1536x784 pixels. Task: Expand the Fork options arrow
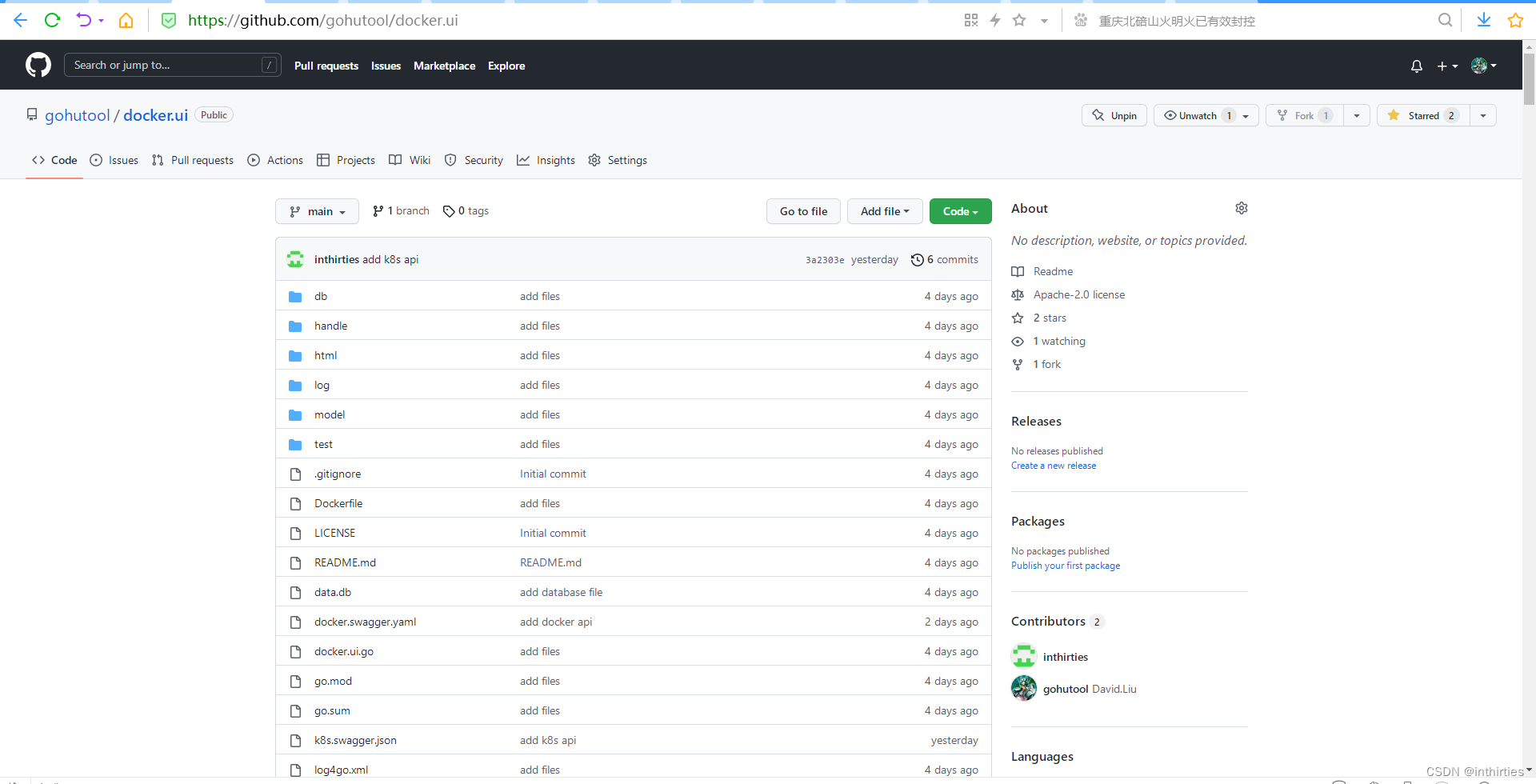click(x=1357, y=115)
